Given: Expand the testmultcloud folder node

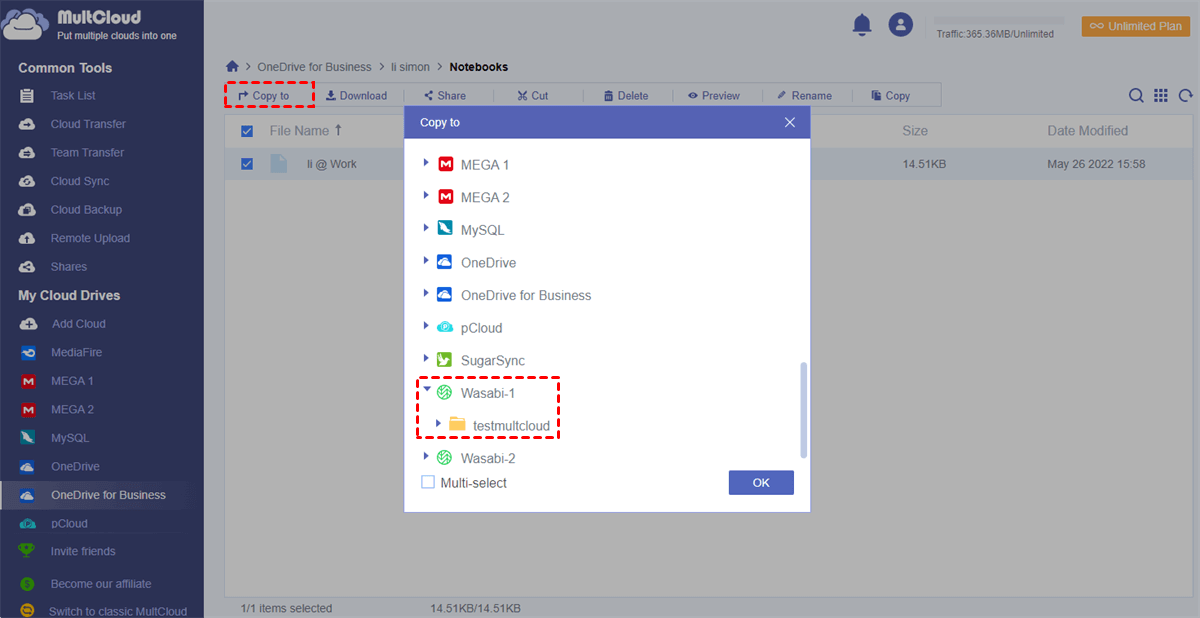Looking at the screenshot, I should coord(439,424).
